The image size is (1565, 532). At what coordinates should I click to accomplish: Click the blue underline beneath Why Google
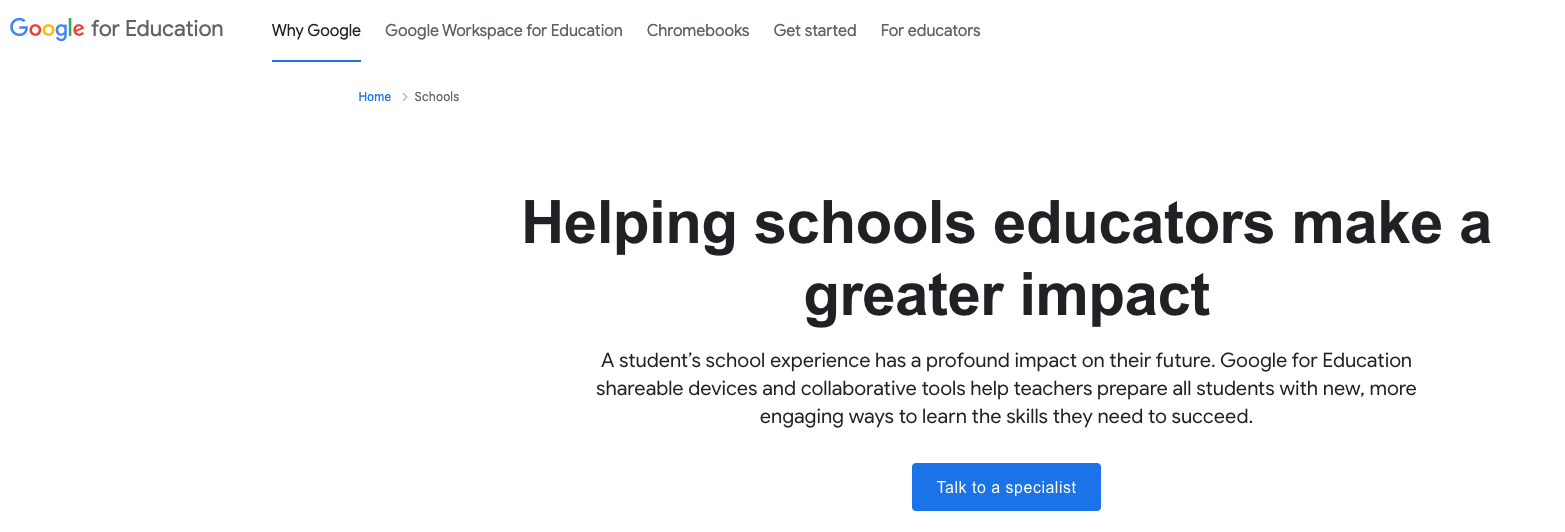316,60
